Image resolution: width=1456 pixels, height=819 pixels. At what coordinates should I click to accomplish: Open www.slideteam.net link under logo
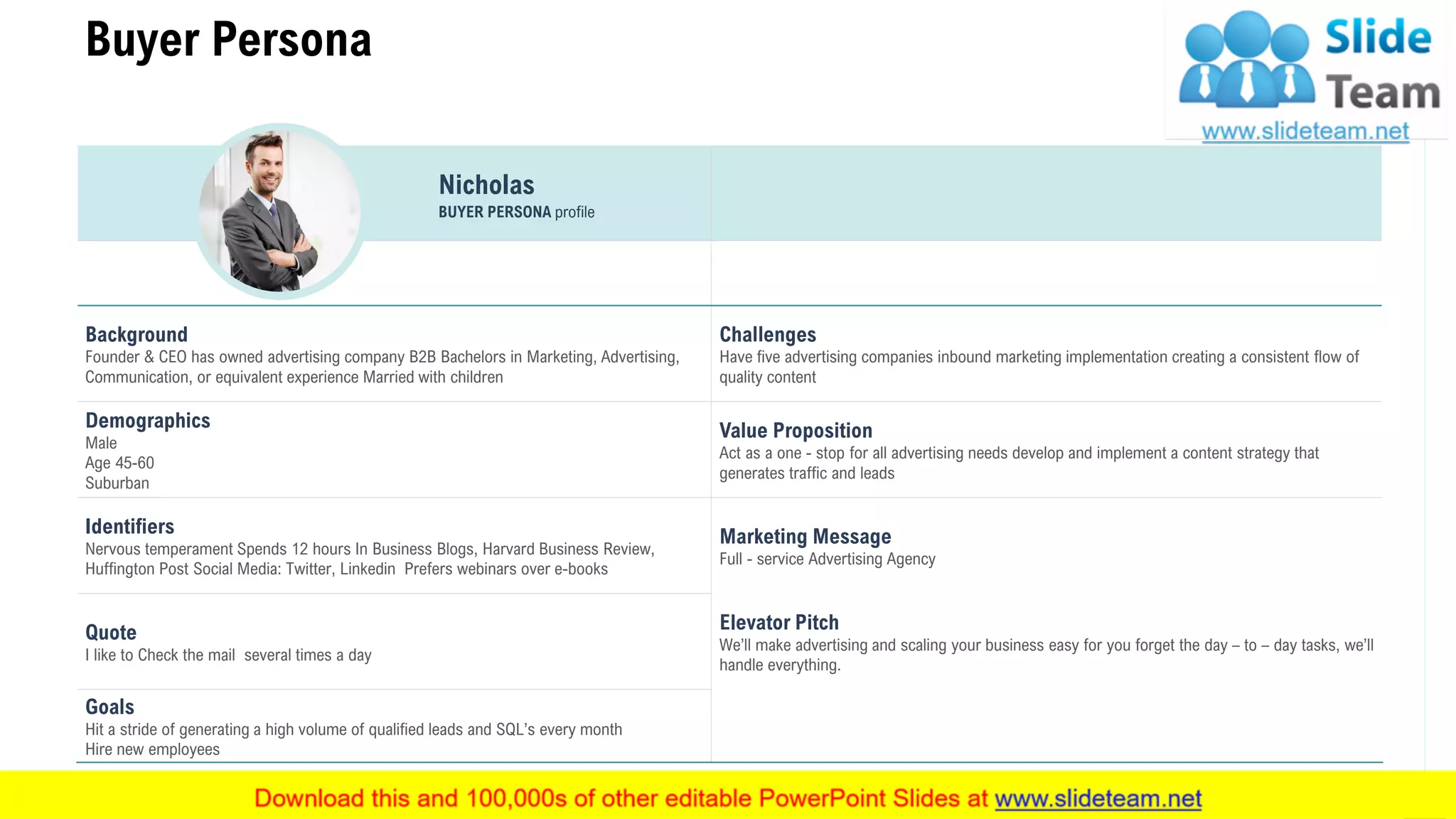click(x=1305, y=131)
